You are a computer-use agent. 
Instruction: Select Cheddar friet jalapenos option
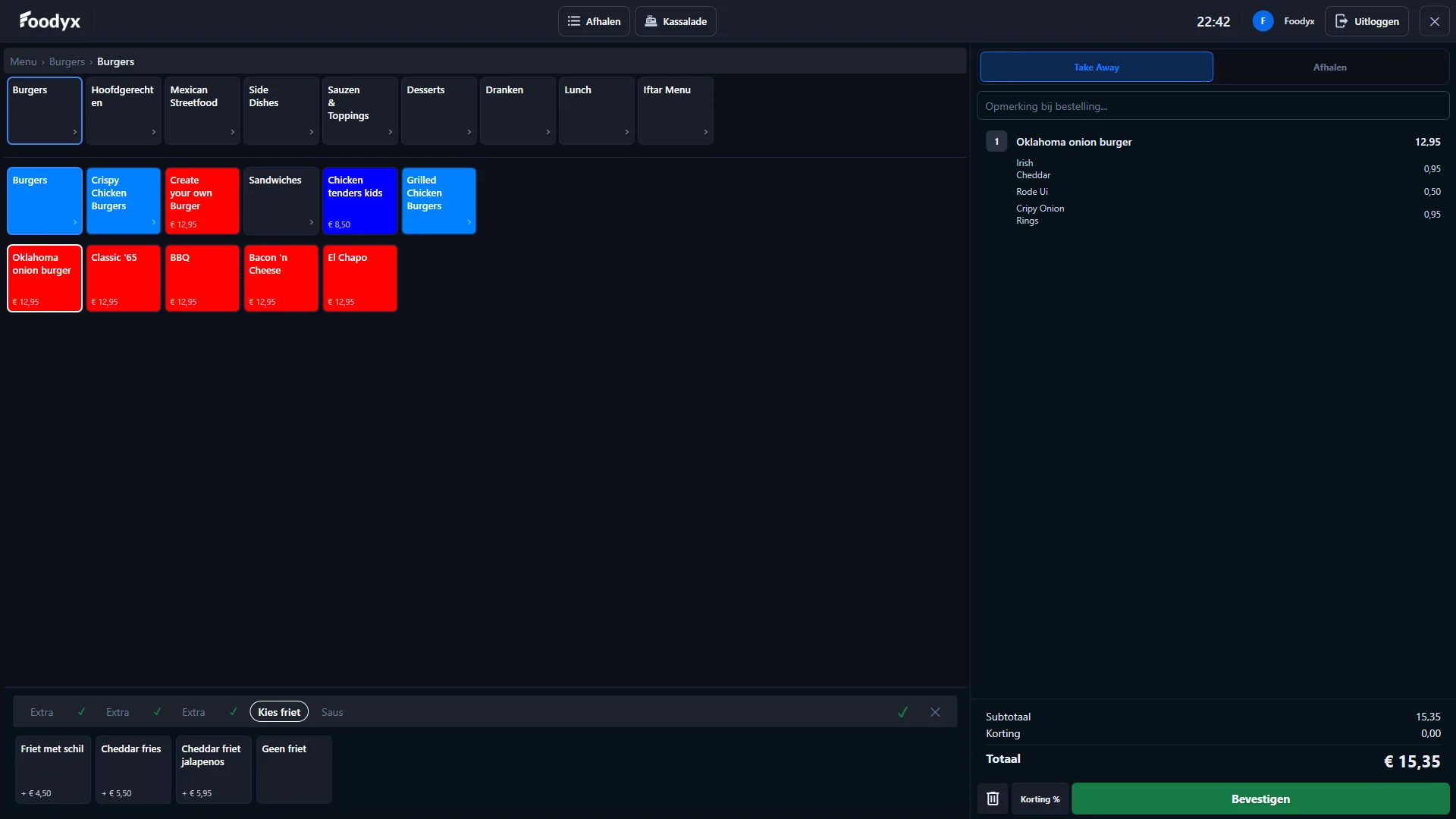[214, 770]
